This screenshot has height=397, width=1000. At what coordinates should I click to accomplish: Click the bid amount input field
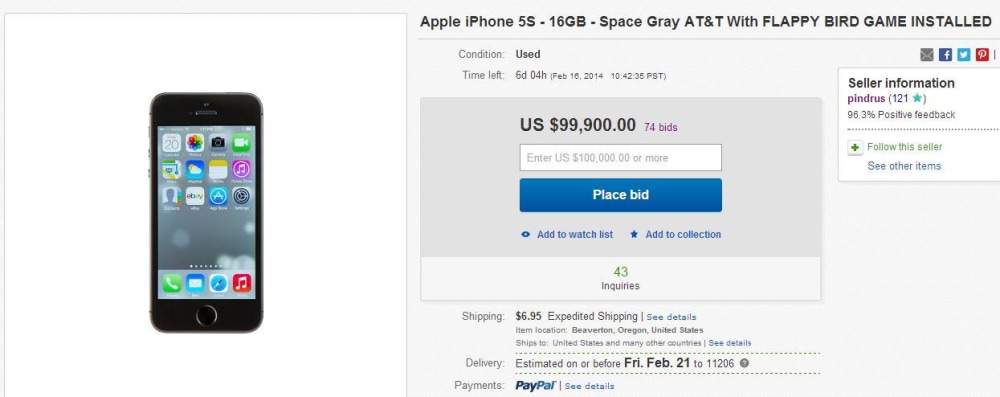click(621, 158)
